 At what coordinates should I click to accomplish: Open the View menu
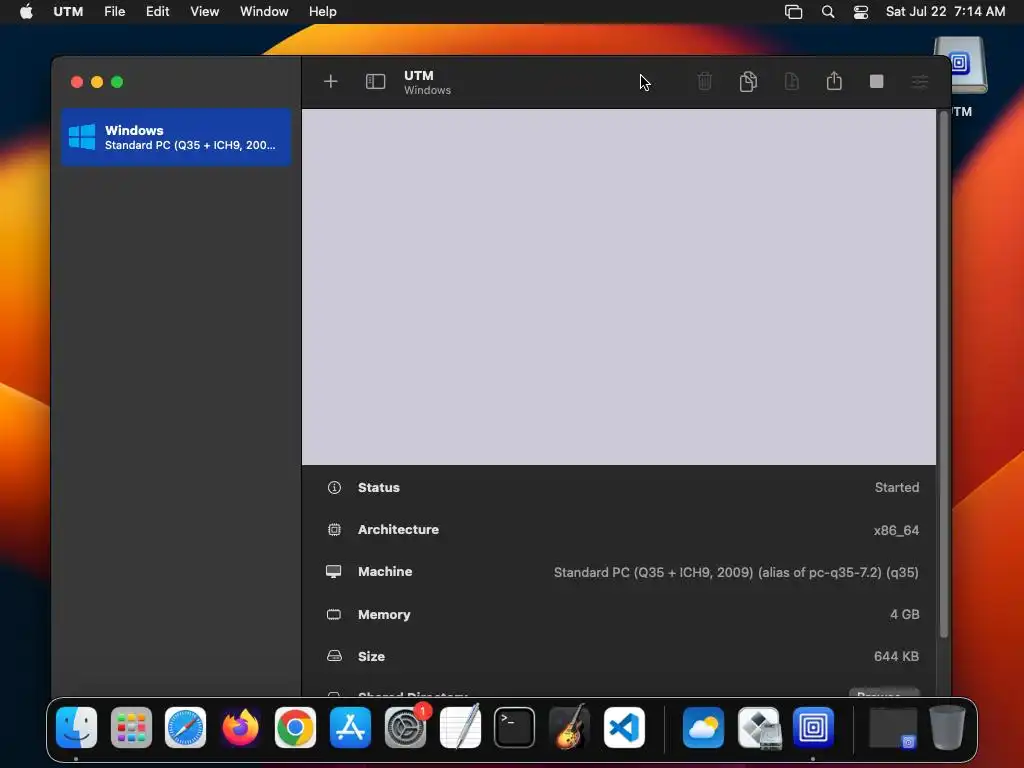click(204, 12)
